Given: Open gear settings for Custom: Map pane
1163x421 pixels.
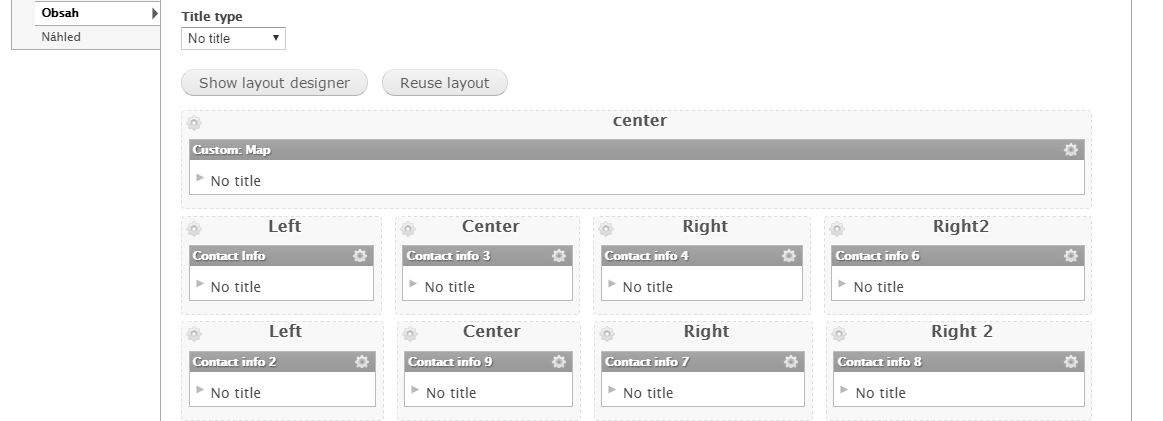Looking at the screenshot, I should tap(1070, 150).
